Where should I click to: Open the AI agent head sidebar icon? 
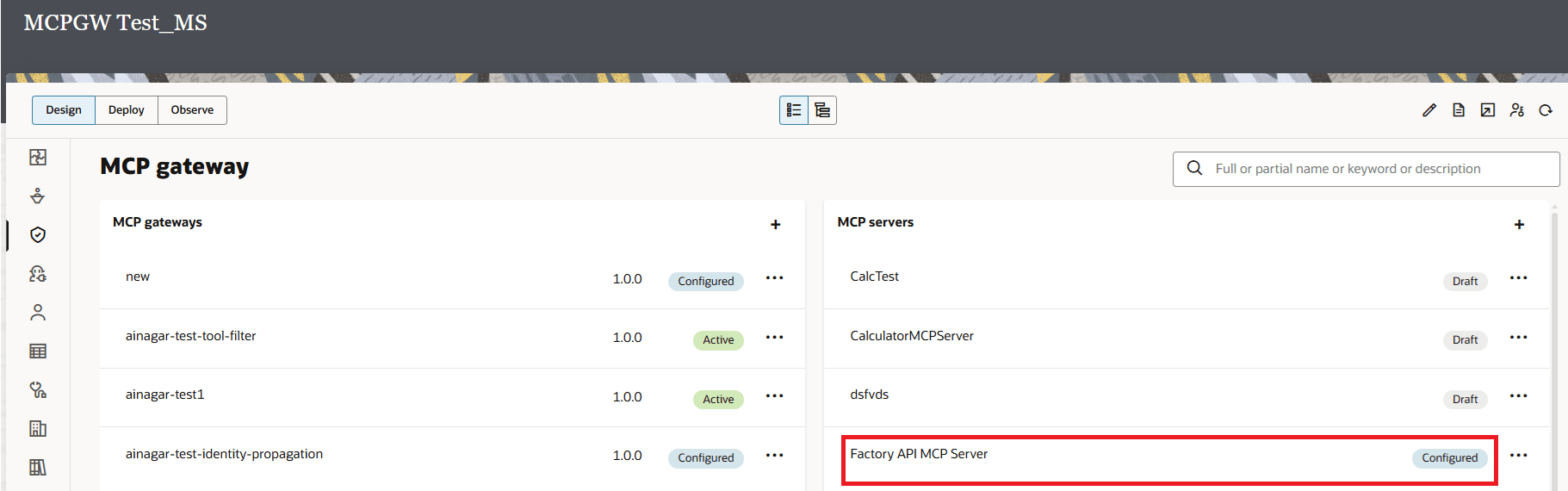click(x=38, y=273)
